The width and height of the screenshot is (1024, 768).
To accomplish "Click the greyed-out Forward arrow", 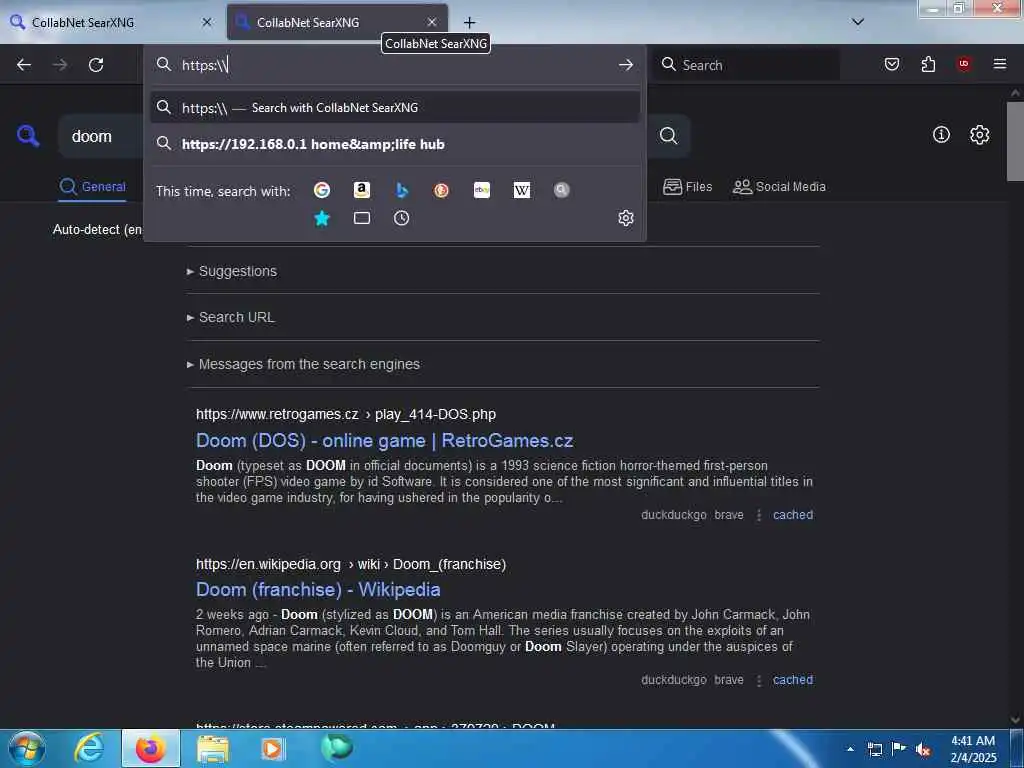I will click(60, 65).
